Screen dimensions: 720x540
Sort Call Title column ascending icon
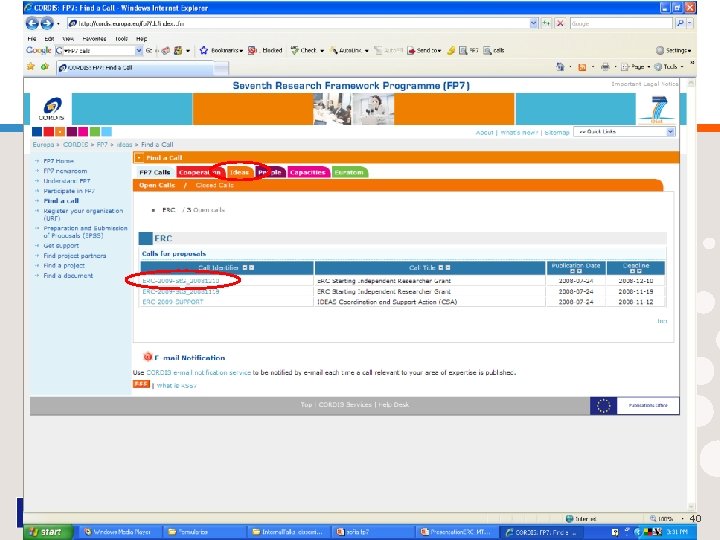441,268
